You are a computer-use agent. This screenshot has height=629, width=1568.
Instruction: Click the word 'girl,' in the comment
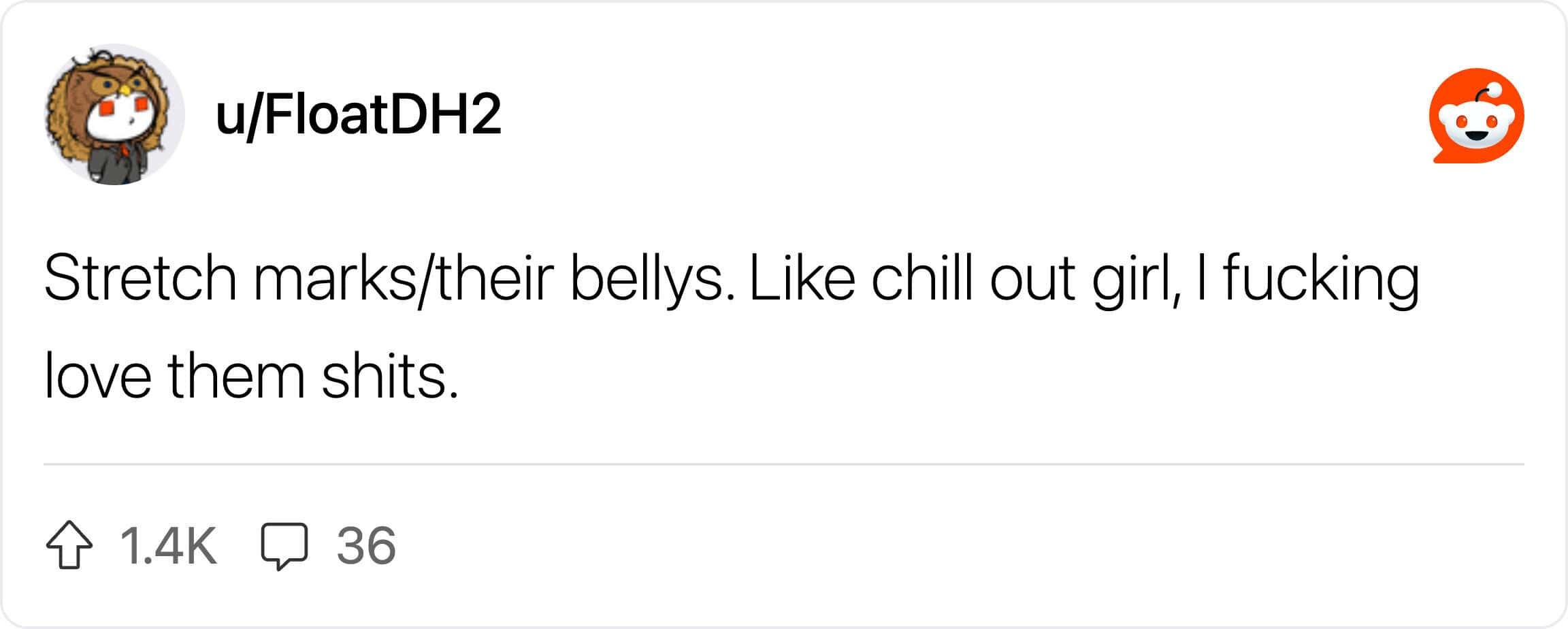(x=1136, y=278)
